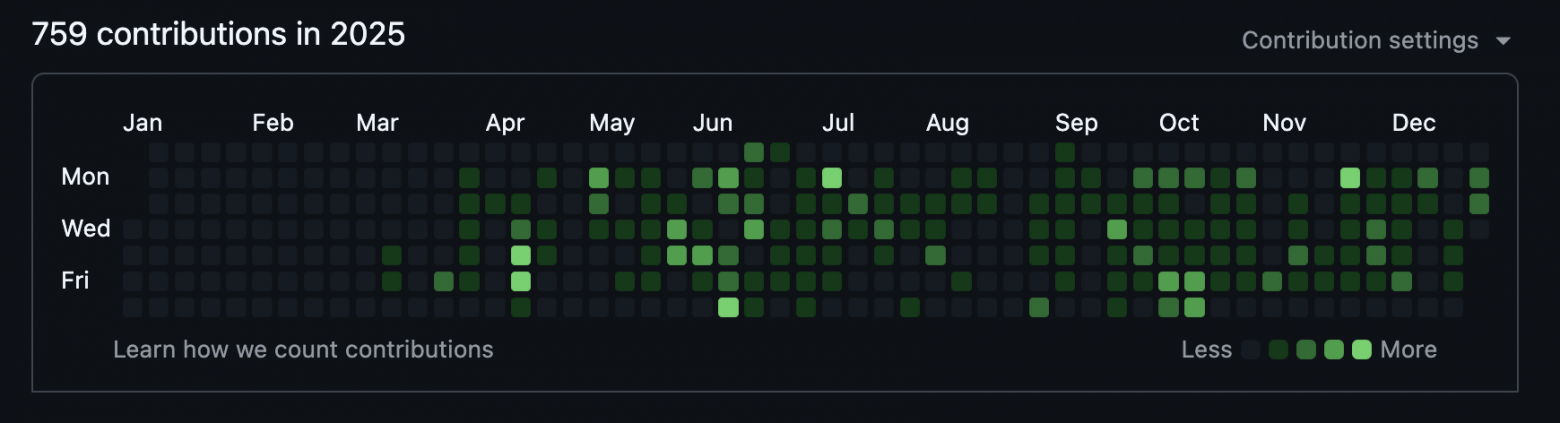Select the brightest Wednesday cell in September
Image resolution: width=1560 pixels, height=423 pixels.
[1117, 229]
